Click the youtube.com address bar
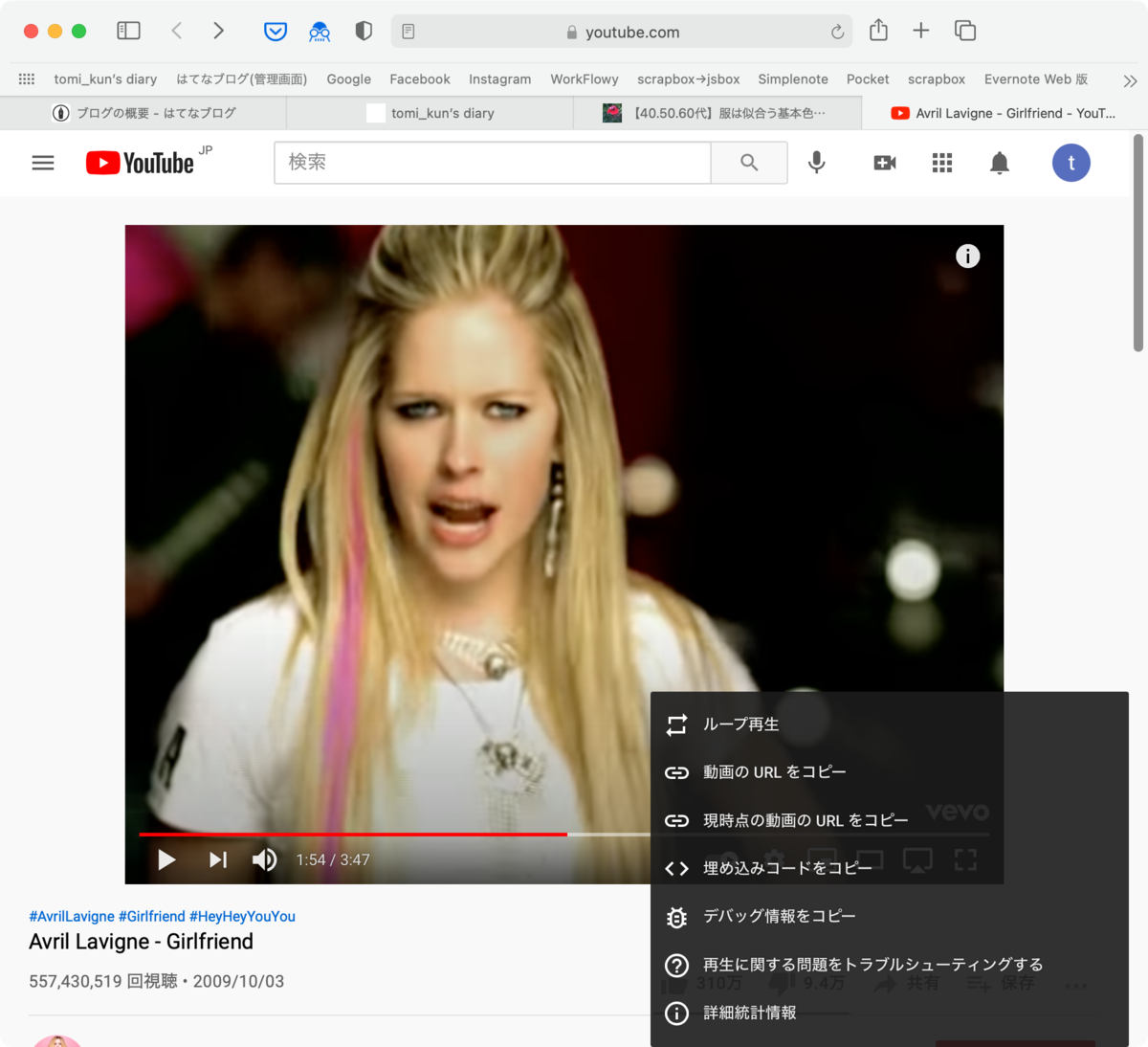The height and width of the screenshot is (1047, 1148). 623,32
